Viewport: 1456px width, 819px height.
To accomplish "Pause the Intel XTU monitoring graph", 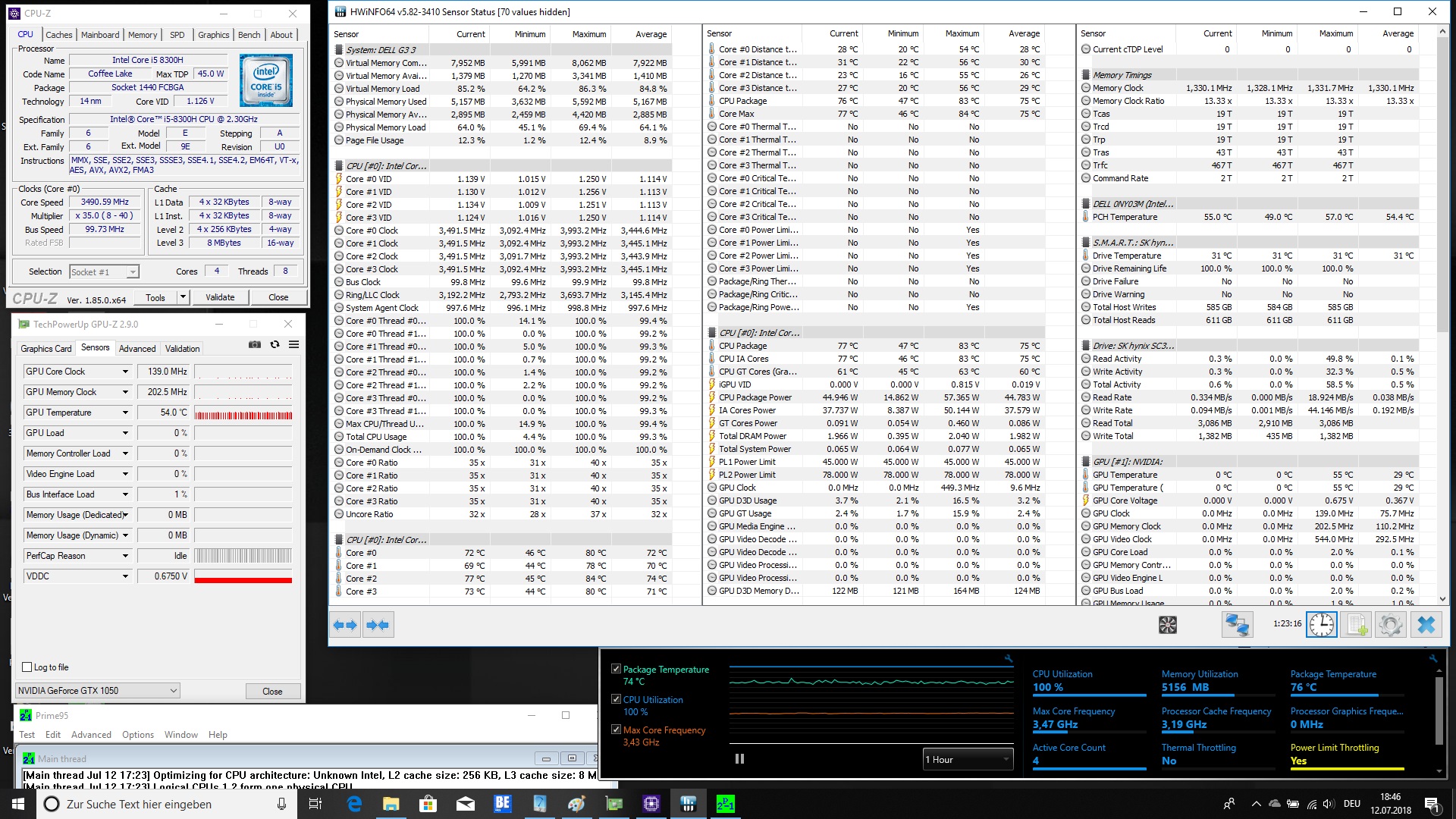I will click(739, 758).
